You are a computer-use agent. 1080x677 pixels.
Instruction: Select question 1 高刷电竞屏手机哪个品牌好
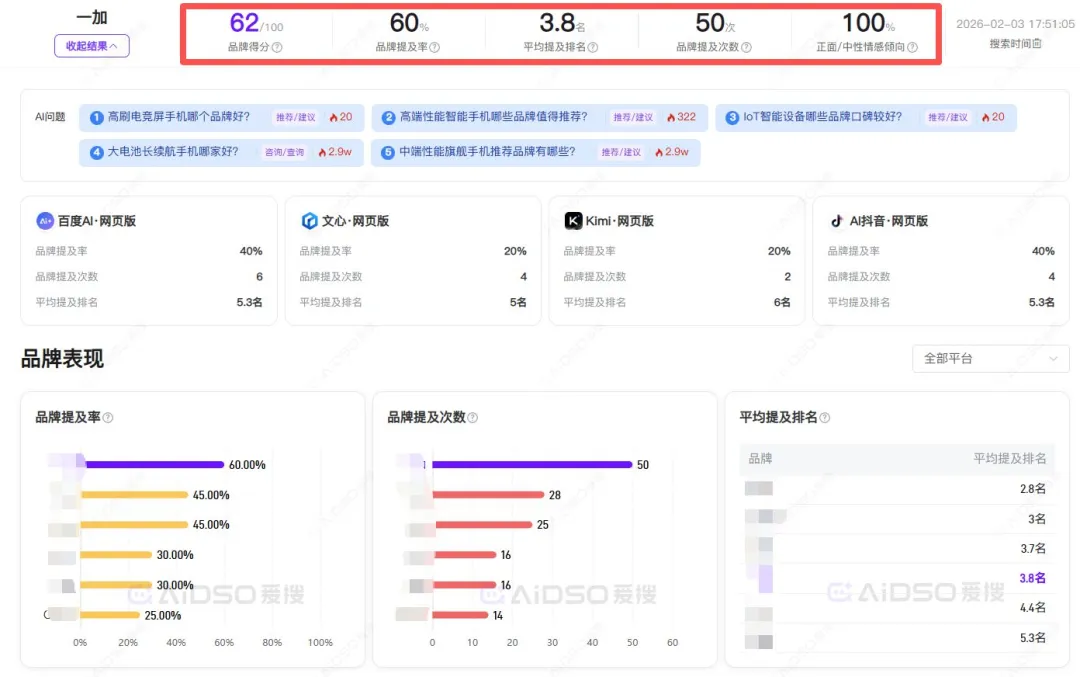point(178,117)
